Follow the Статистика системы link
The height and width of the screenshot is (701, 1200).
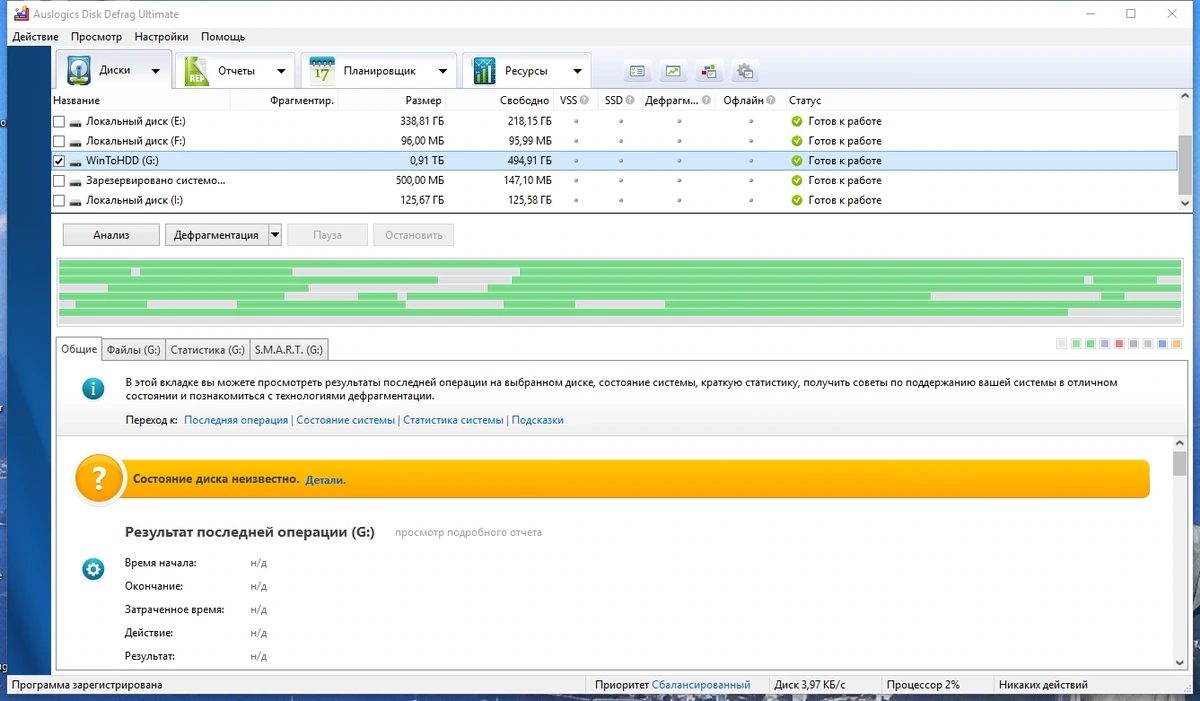tap(453, 420)
